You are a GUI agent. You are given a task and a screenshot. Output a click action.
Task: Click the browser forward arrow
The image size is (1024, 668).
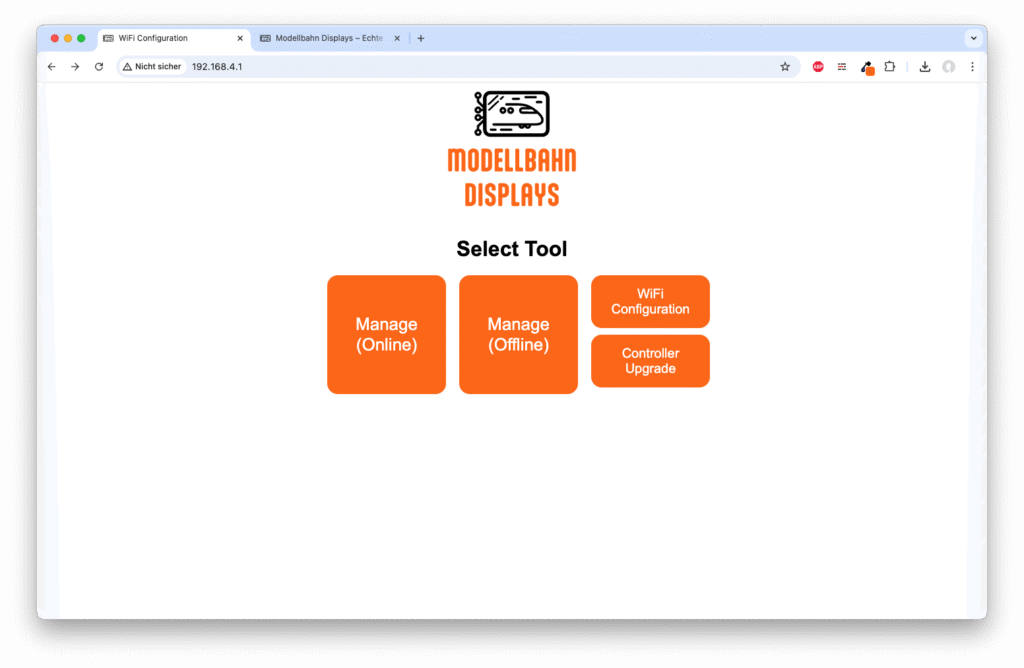[75, 67]
